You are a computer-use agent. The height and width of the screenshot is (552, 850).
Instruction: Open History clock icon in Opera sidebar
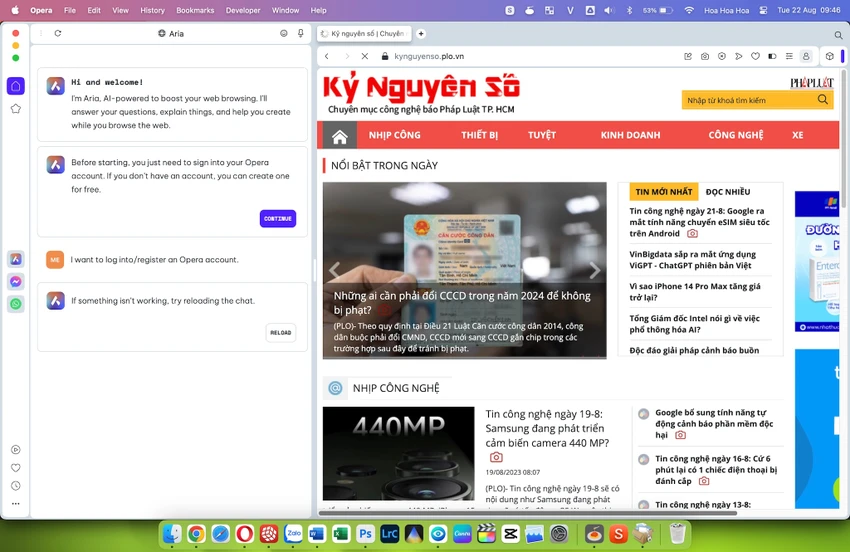16,486
